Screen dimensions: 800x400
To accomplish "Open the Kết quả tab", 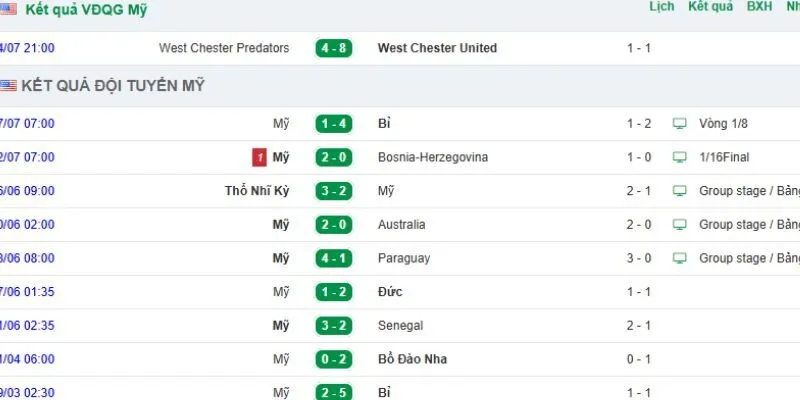I will (710, 7).
